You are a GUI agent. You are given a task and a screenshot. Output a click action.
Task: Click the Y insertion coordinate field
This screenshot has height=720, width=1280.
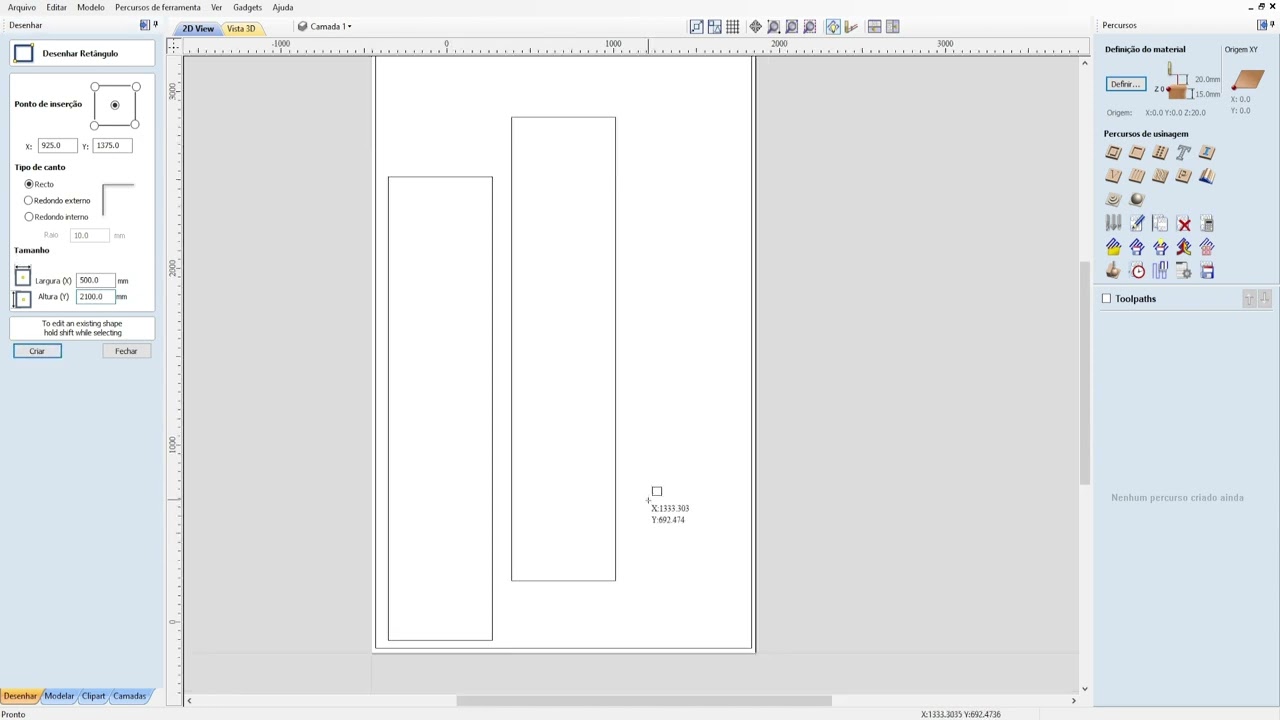point(112,146)
